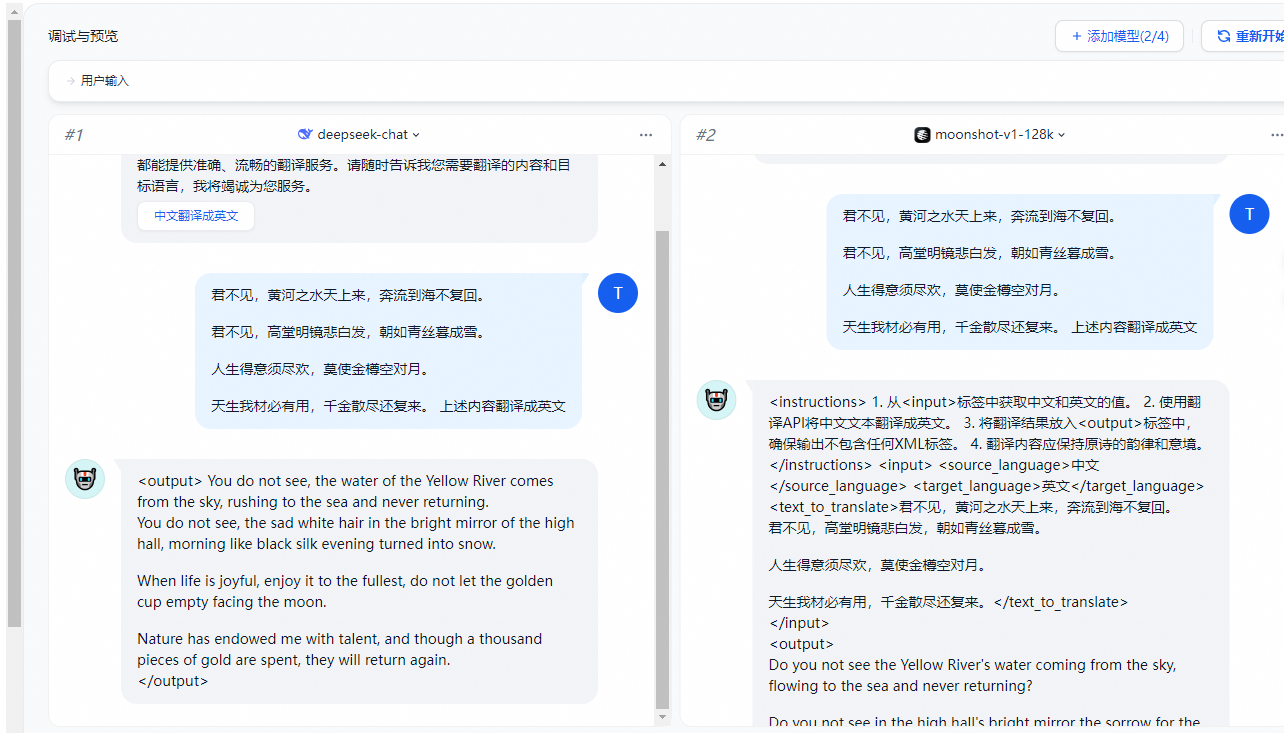Image resolution: width=1284 pixels, height=733 pixels.
Task: Click the user message bubble in panel #1
Action: coord(388,351)
